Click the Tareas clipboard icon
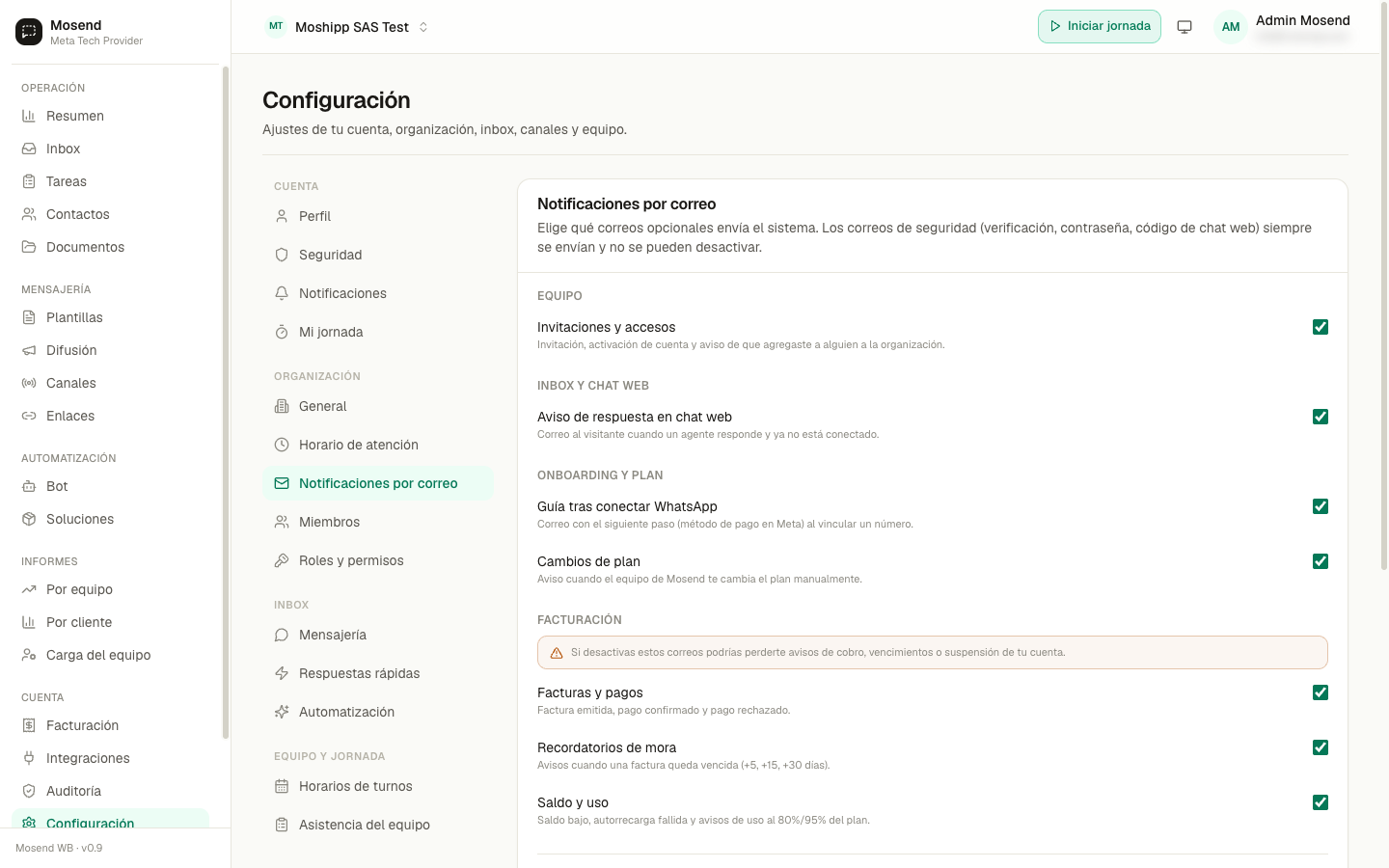Screen dimensions: 1389x868 click(x=29, y=181)
